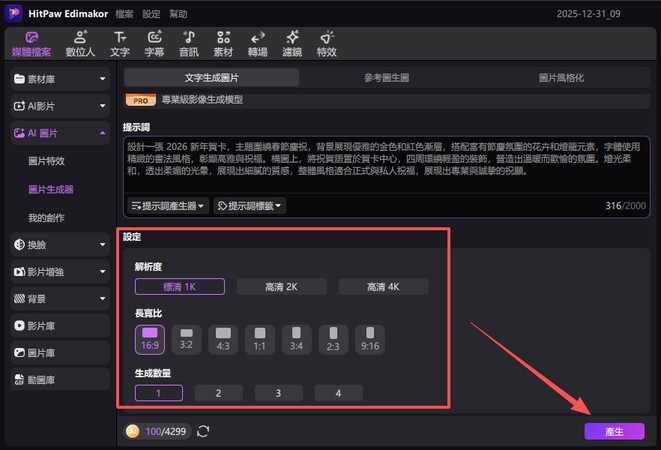Open the 字幕 subtitles tool

[154, 44]
